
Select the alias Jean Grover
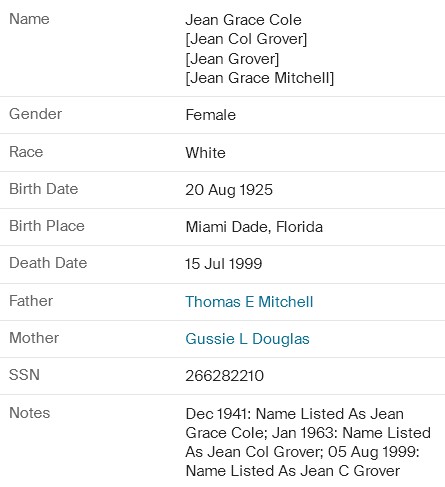pyautogui.click(x=232, y=59)
